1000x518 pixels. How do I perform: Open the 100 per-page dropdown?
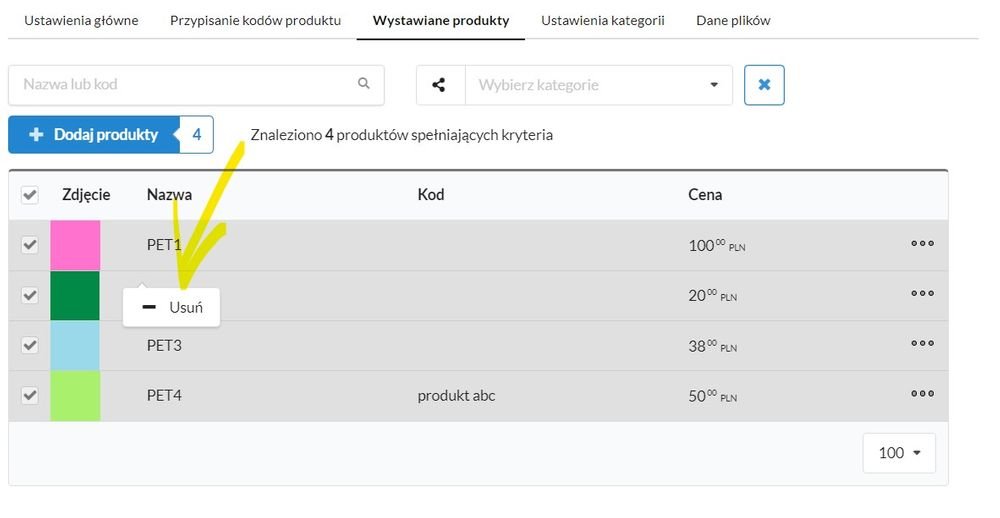(x=899, y=453)
